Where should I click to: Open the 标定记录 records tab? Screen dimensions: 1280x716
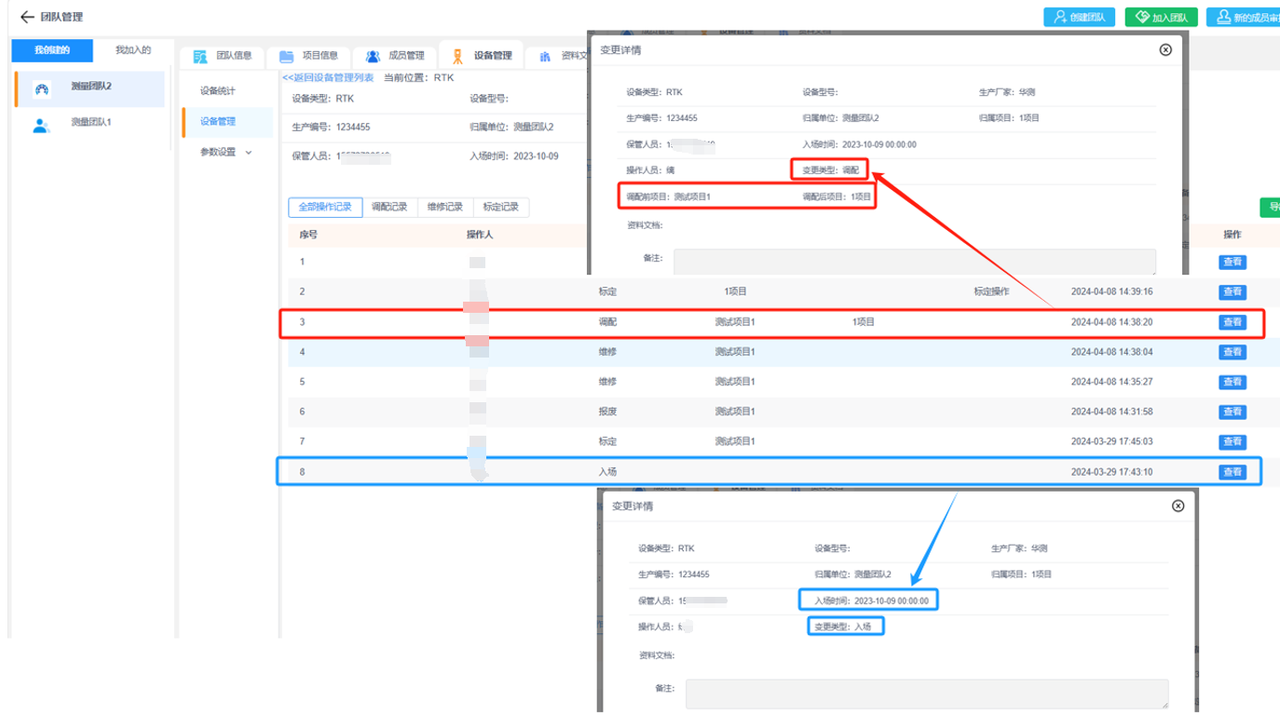tap(500, 208)
